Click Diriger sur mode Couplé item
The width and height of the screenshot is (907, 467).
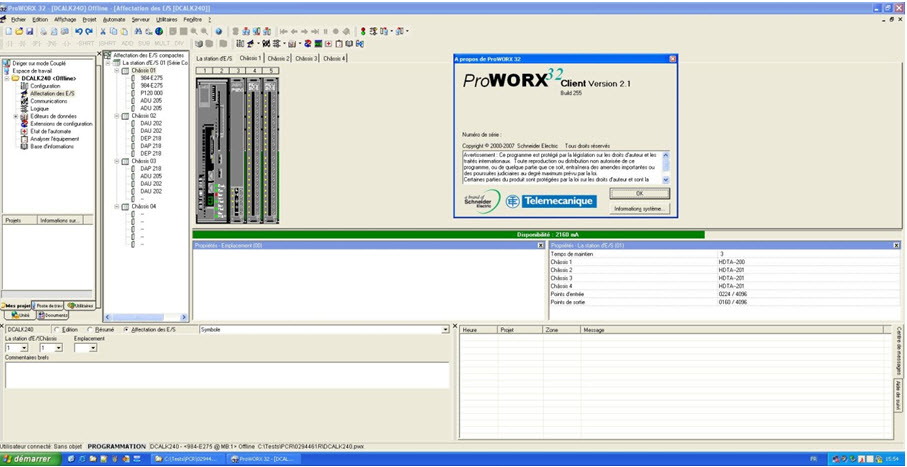[x=39, y=63]
